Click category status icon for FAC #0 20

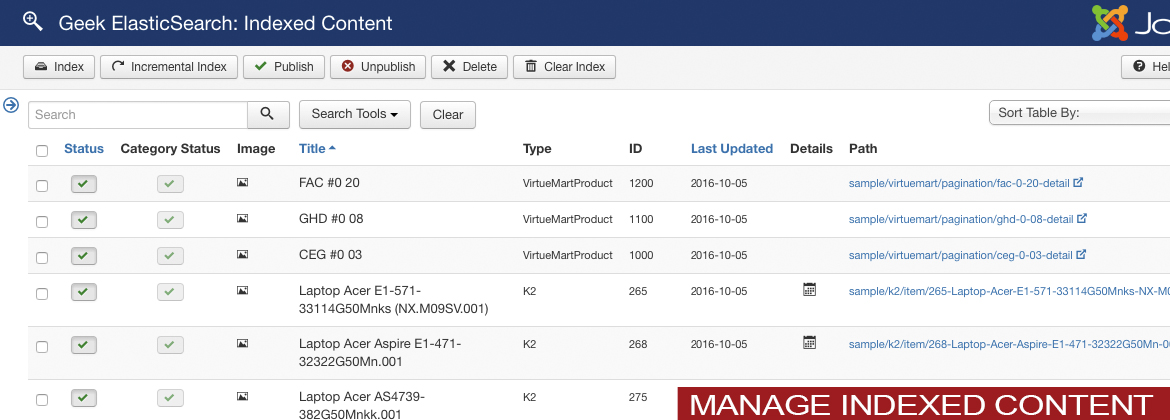(x=170, y=183)
